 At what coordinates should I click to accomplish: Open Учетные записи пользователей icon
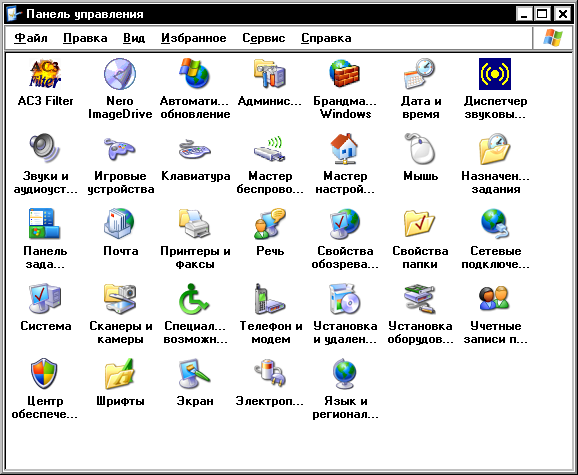coord(495,299)
